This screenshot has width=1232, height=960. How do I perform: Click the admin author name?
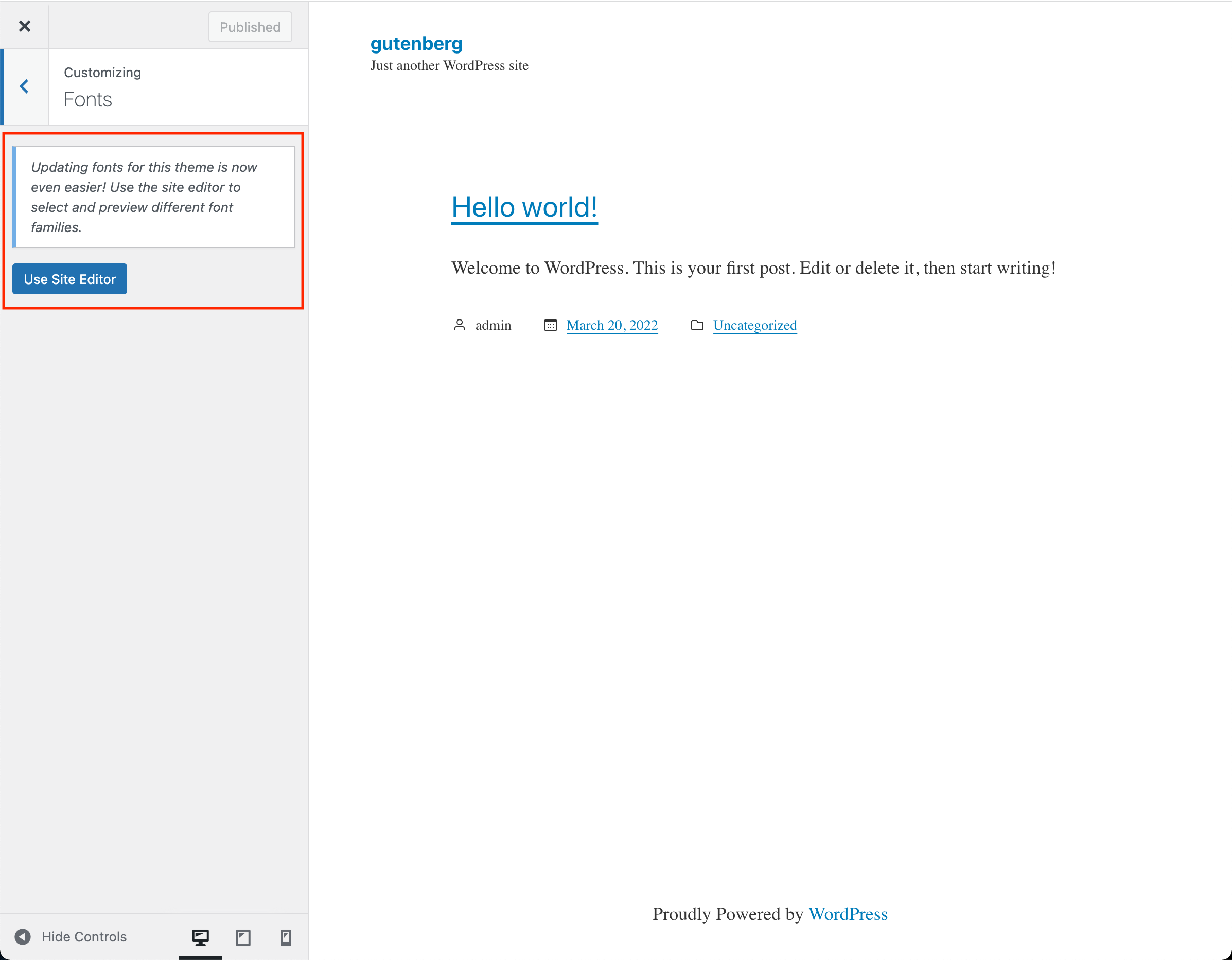point(493,326)
